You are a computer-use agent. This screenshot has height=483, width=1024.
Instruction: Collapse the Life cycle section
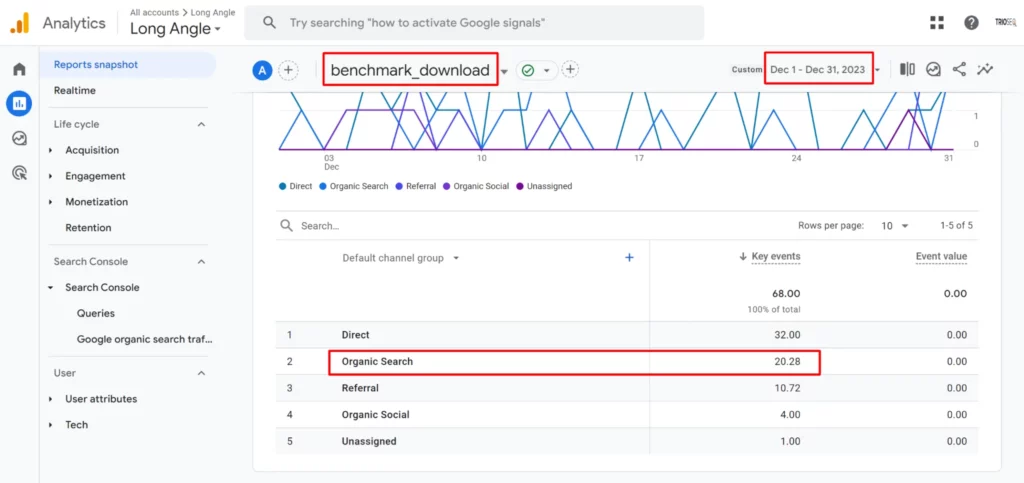201,124
